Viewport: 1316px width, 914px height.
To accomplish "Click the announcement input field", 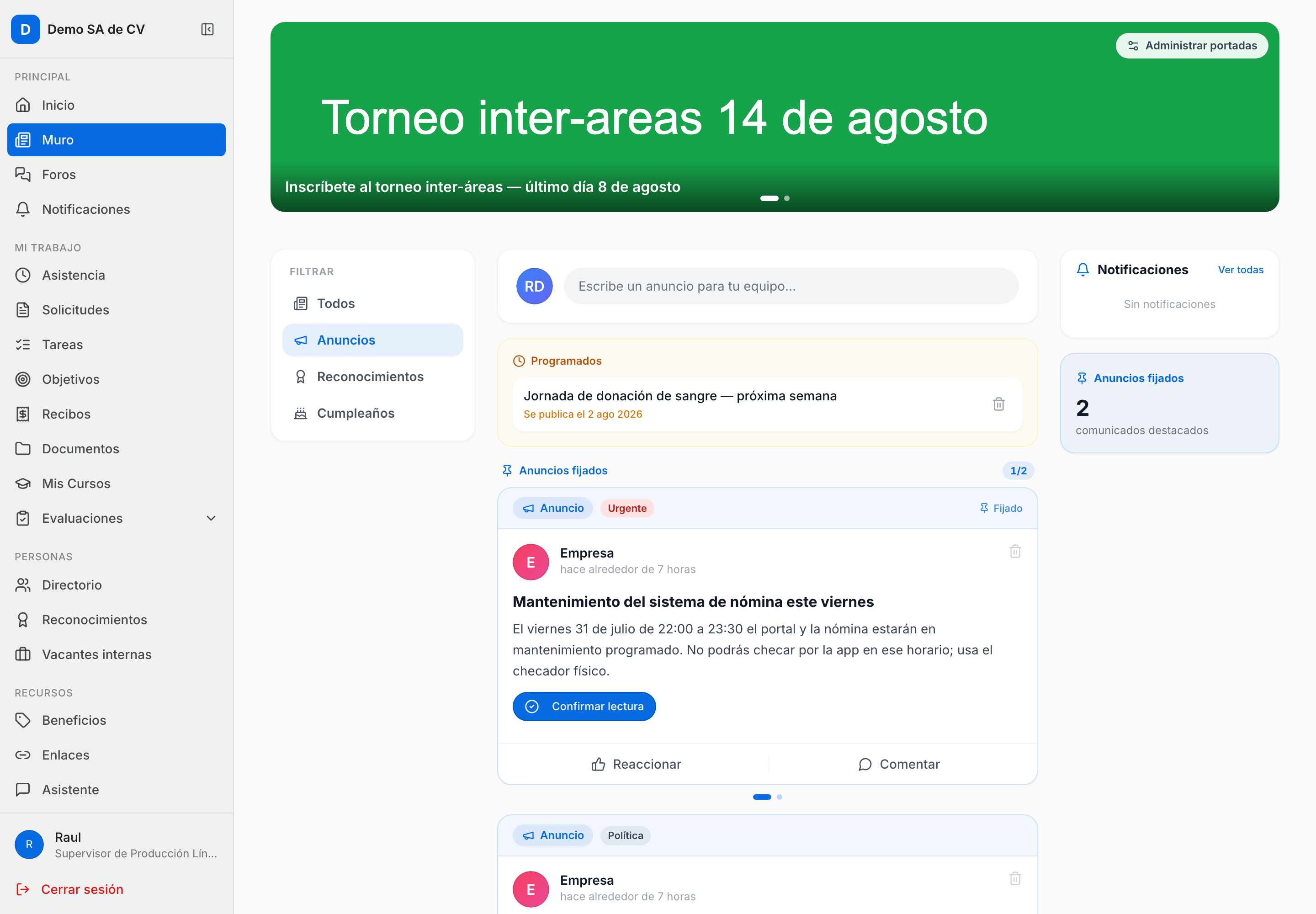I will tap(791, 287).
